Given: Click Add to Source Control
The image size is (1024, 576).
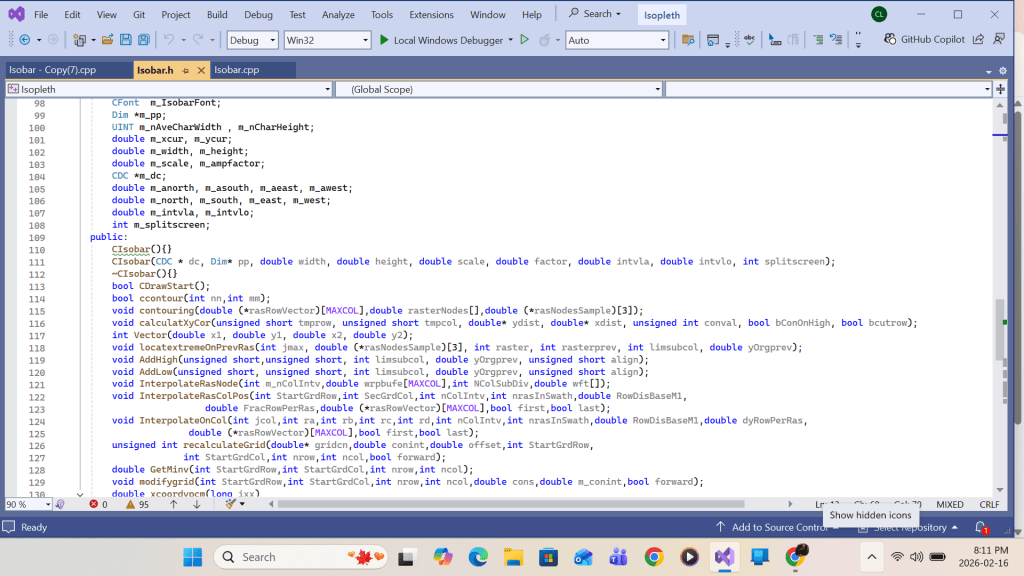Looking at the screenshot, I should click(771, 527).
